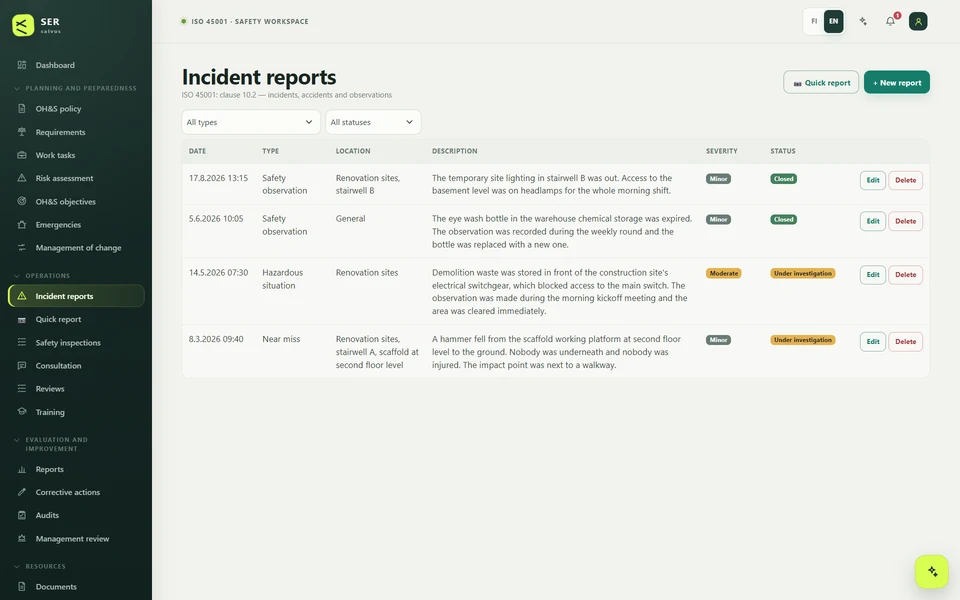960x600 pixels.
Task: Click the Safety inspections list icon
Action: (22, 342)
